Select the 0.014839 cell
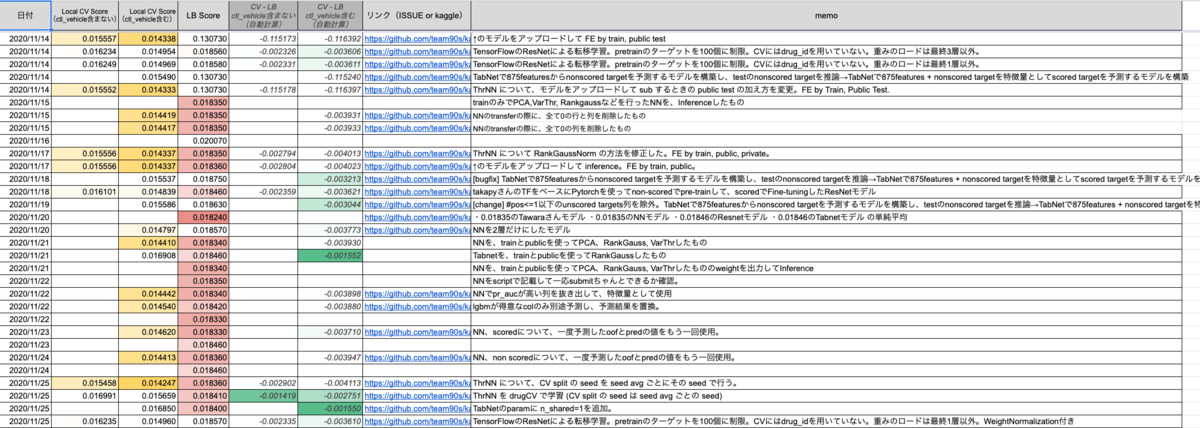The height and width of the screenshot is (428, 1200). coord(146,190)
